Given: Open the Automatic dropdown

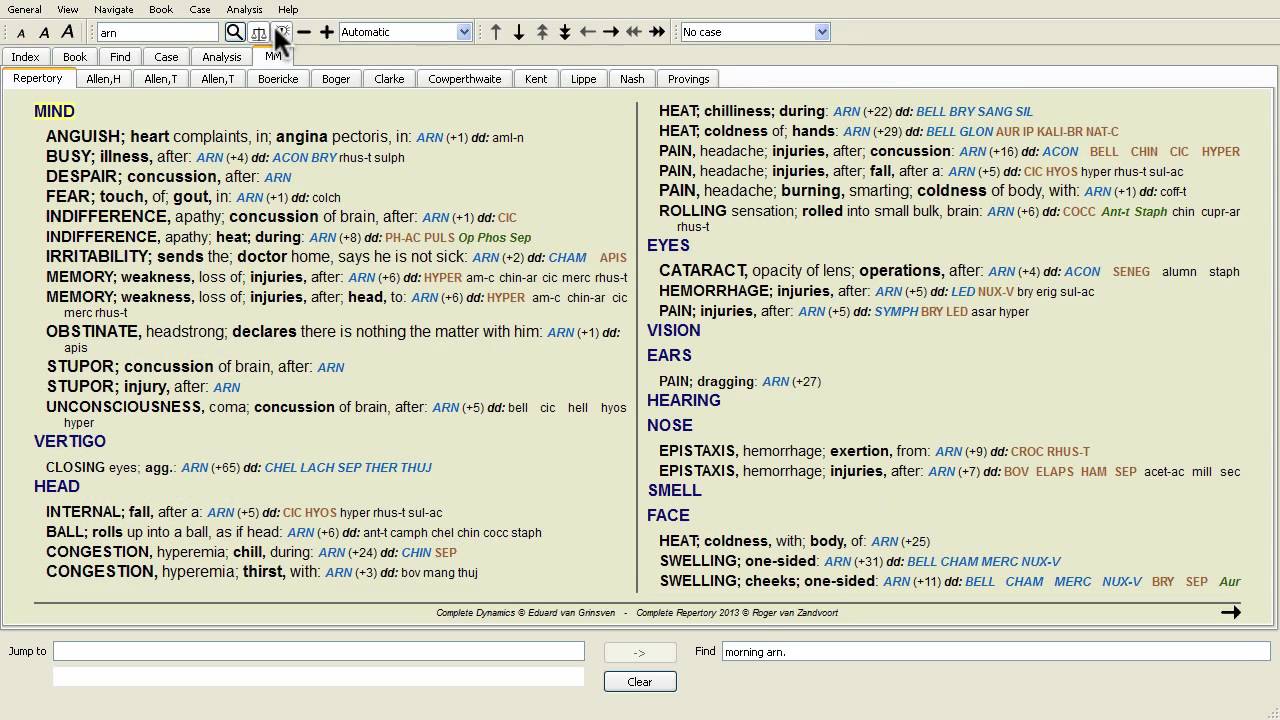Looking at the screenshot, I should [x=405, y=32].
